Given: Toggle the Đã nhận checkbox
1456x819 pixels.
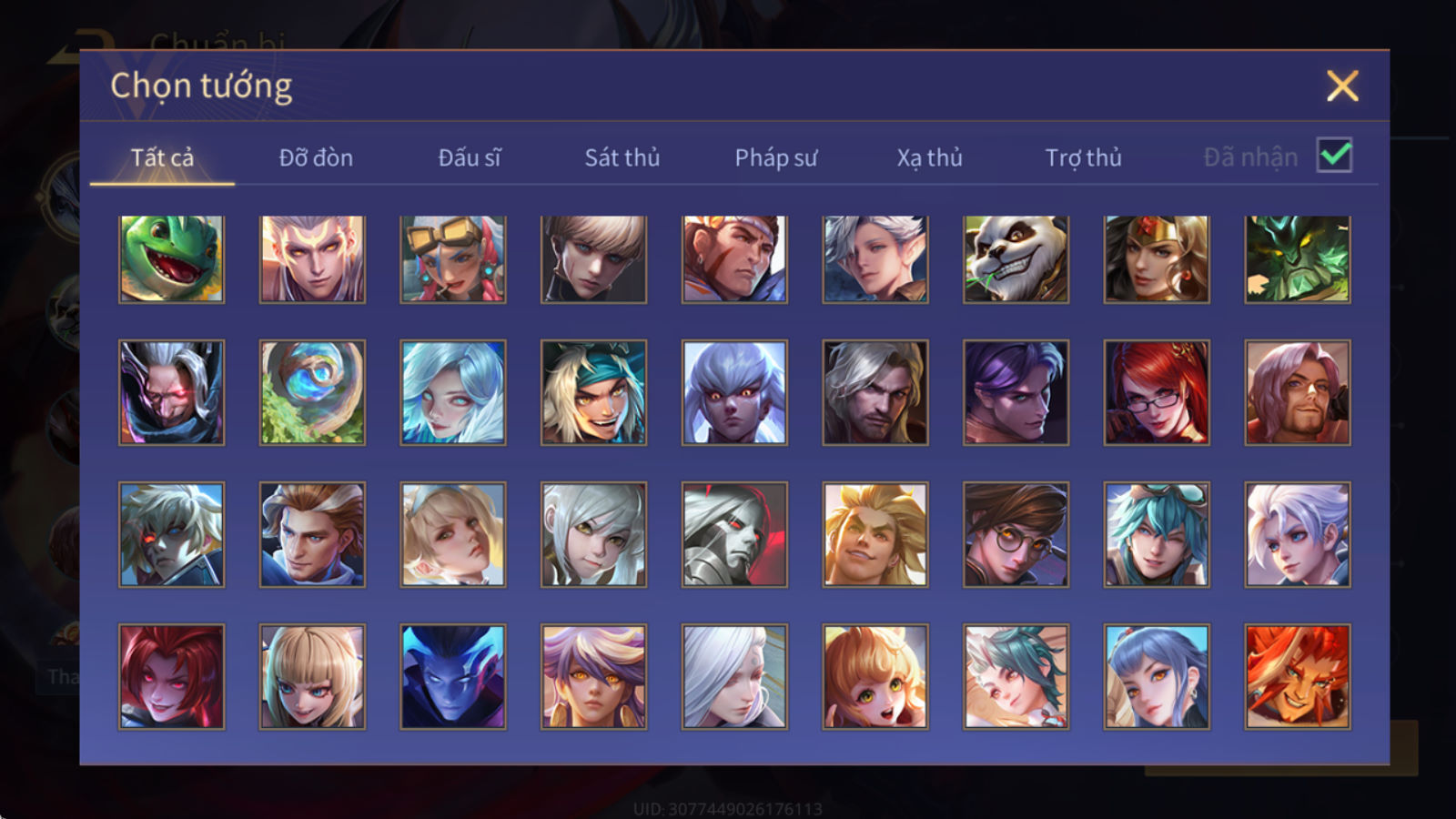Looking at the screenshot, I should click(1334, 156).
